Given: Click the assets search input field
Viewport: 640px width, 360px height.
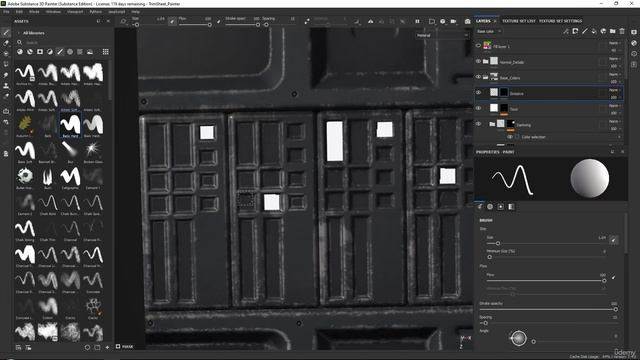Looking at the screenshot, I should point(63,42).
